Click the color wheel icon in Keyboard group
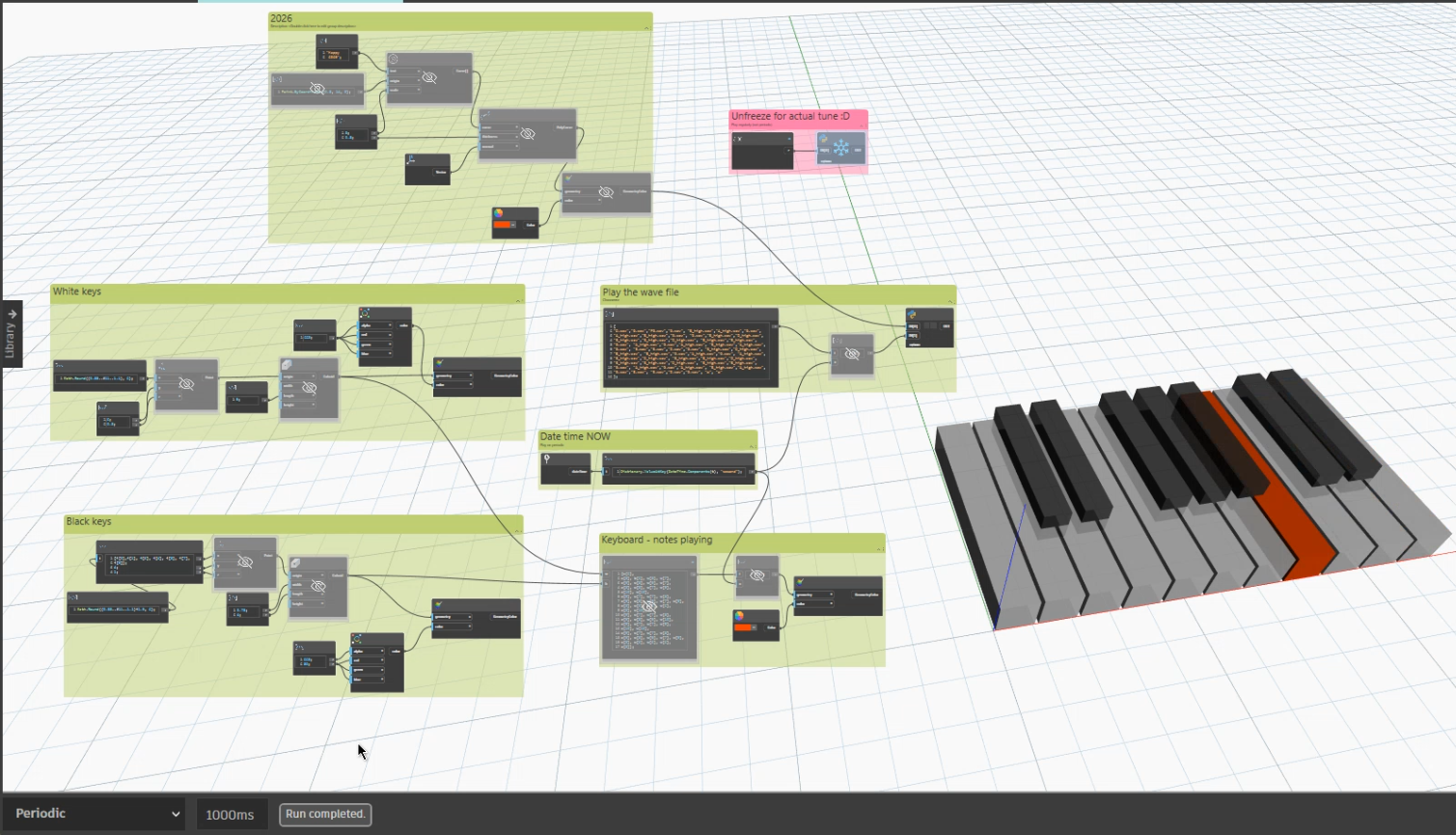Image resolution: width=1456 pixels, height=835 pixels. [x=739, y=616]
